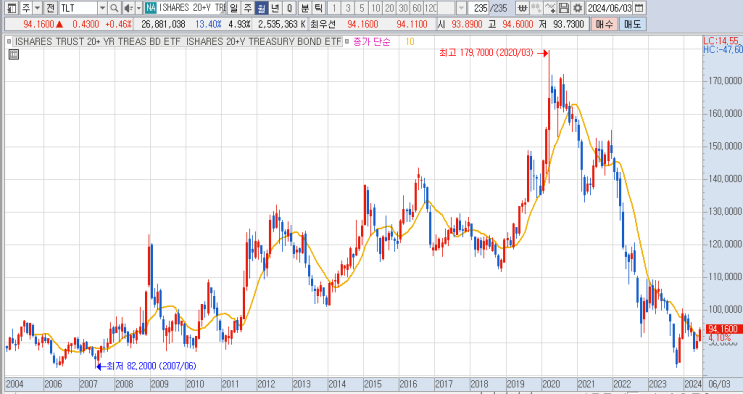This screenshot has width=743, height=394.
Task: Select interval 30 button
Action: 403,8
